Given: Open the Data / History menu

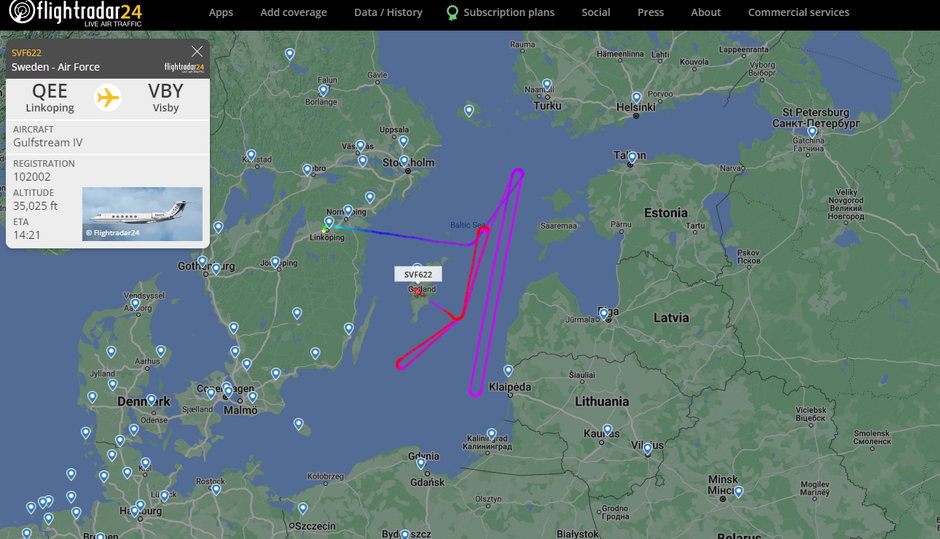Looking at the screenshot, I should (x=388, y=12).
